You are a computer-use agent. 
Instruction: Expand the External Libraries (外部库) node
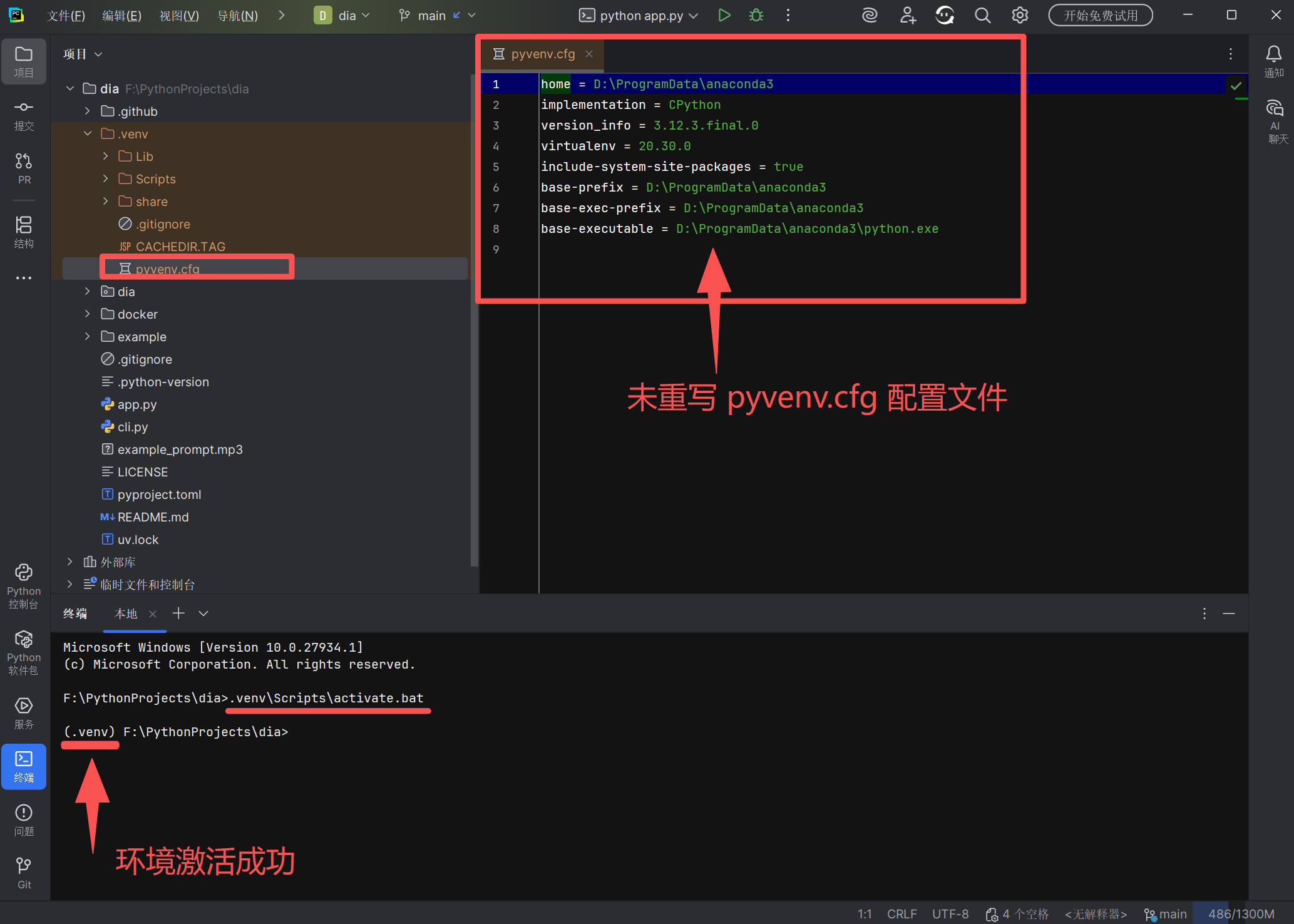pos(70,562)
